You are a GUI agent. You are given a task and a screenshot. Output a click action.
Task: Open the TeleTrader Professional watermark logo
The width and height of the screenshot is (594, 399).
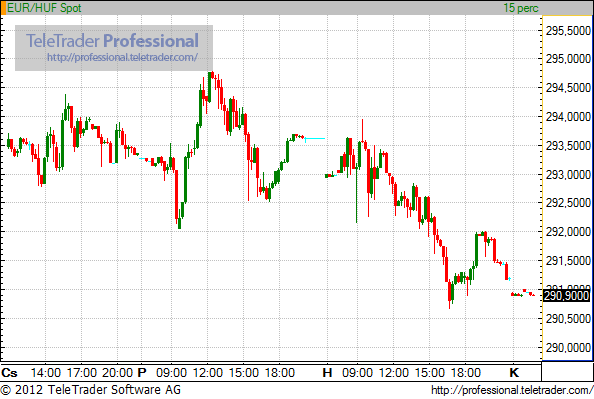coord(112,41)
